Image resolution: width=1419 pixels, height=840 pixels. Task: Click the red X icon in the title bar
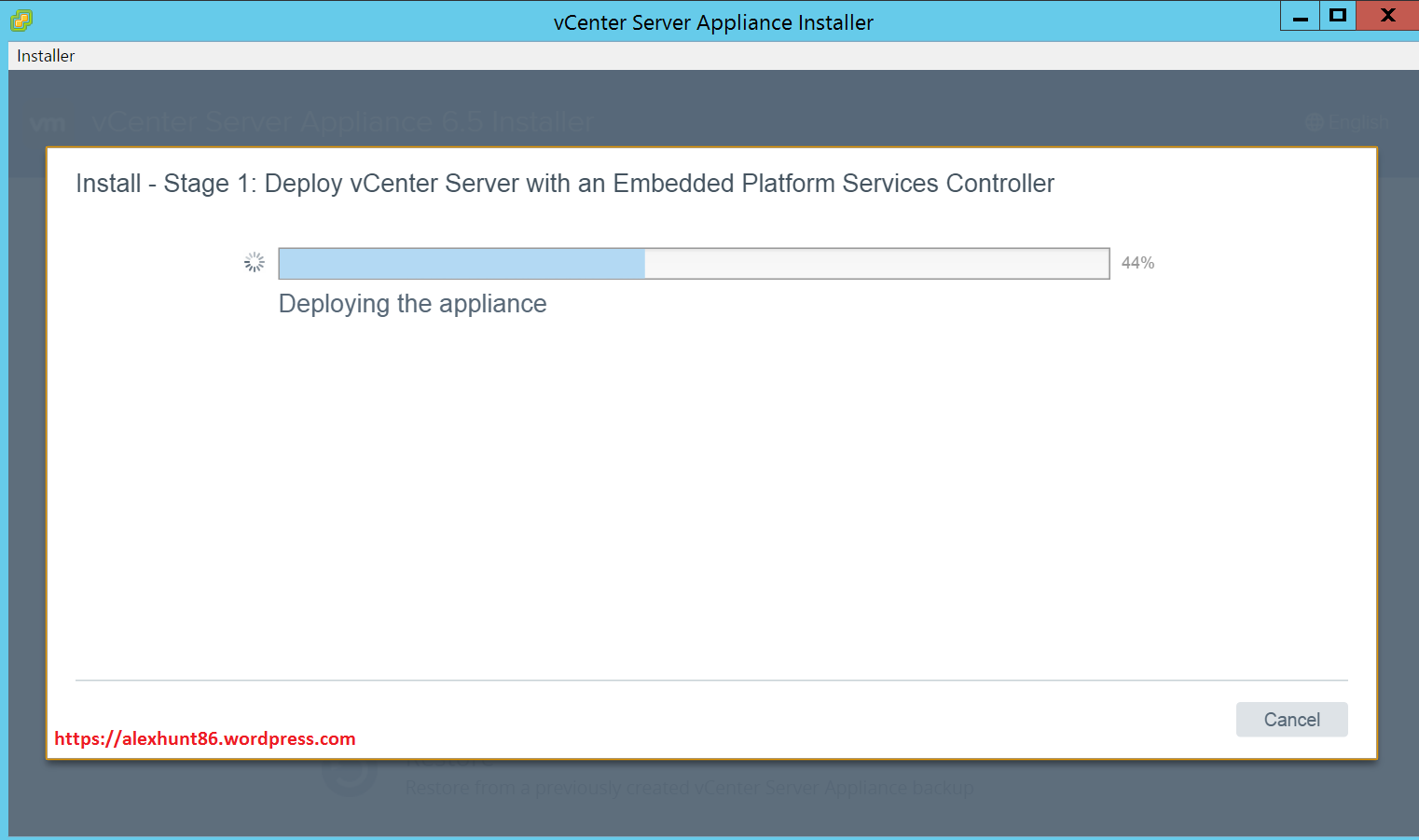coord(1387,16)
